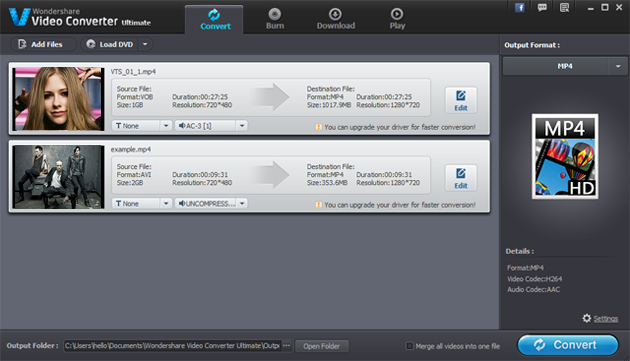Viewport: 630px width, 361px height.
Task: Click the Open Folder button
Action: point(321,346)
